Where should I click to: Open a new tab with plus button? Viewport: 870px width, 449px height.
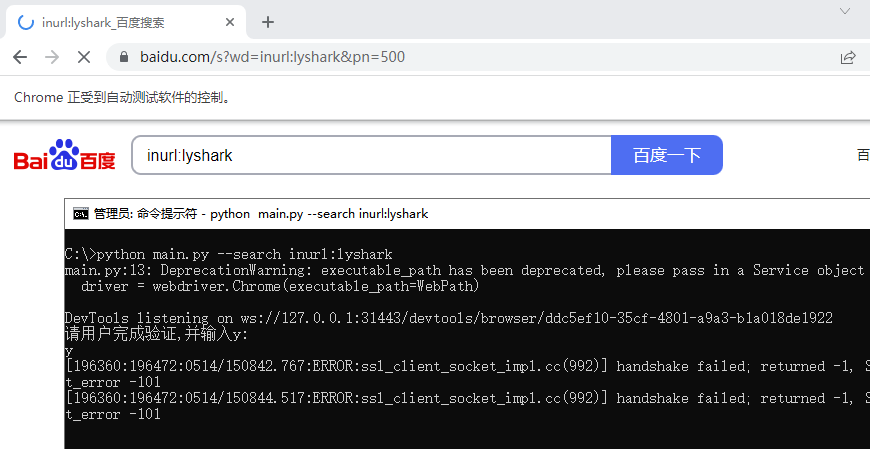pos(268,22)
